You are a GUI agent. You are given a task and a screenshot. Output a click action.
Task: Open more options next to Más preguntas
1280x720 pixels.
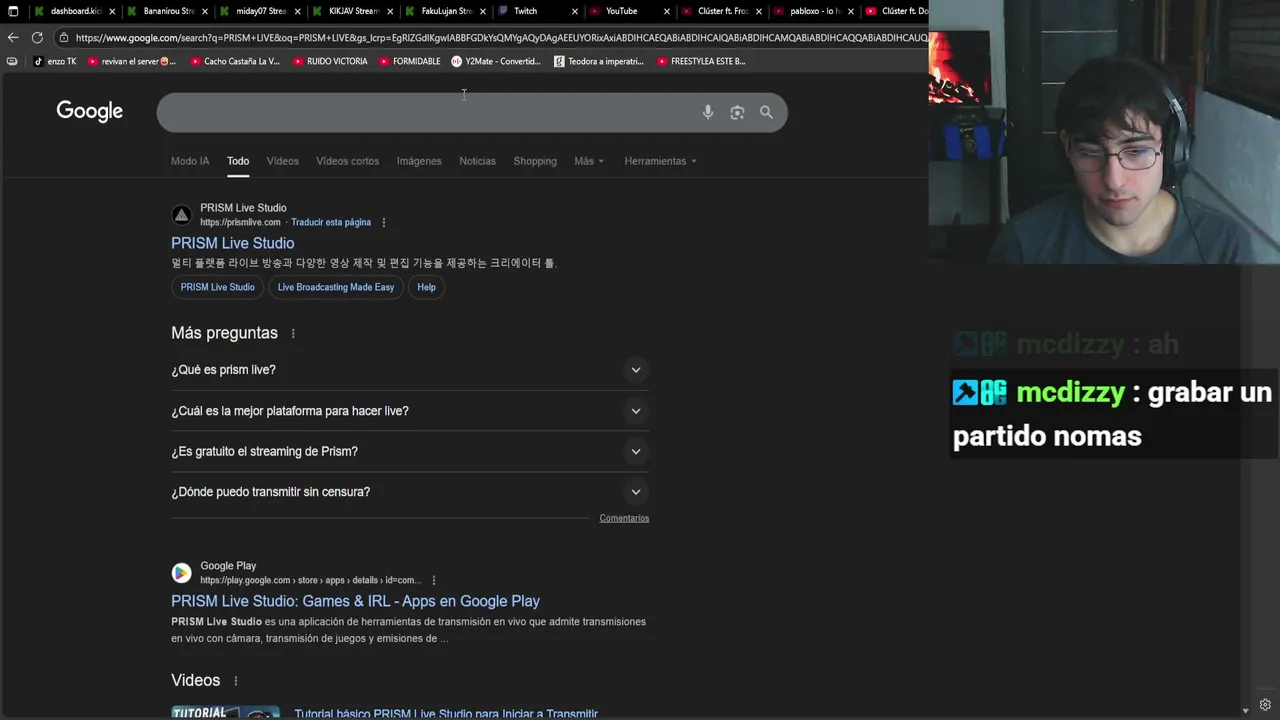293,333
